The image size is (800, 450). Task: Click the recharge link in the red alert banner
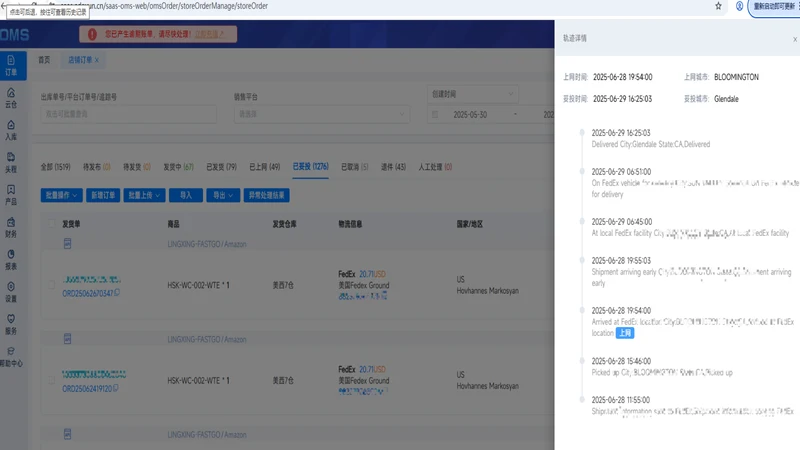pos(209,34)
